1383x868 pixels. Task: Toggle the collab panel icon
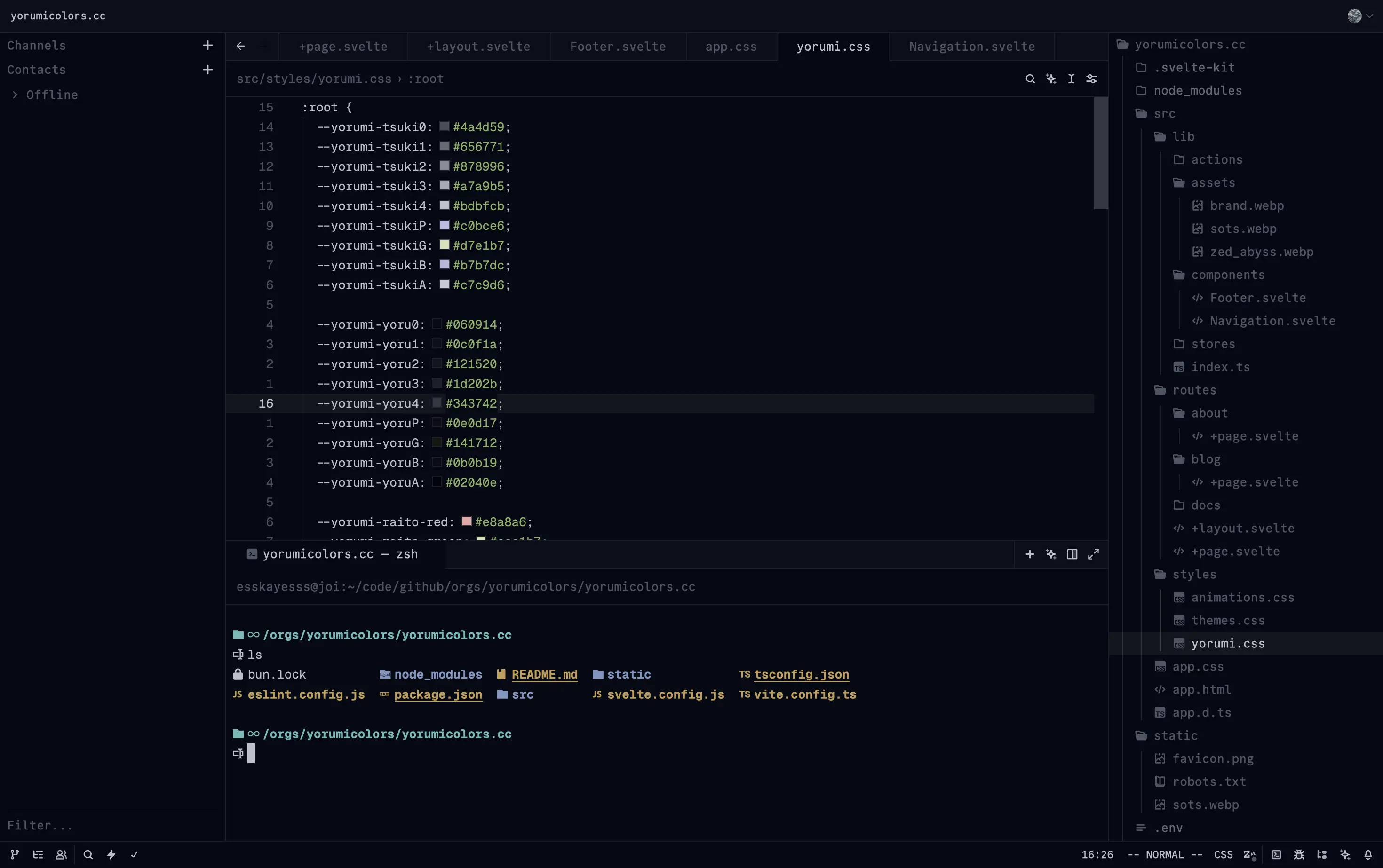pyautogui.click(x=61, y=855)
